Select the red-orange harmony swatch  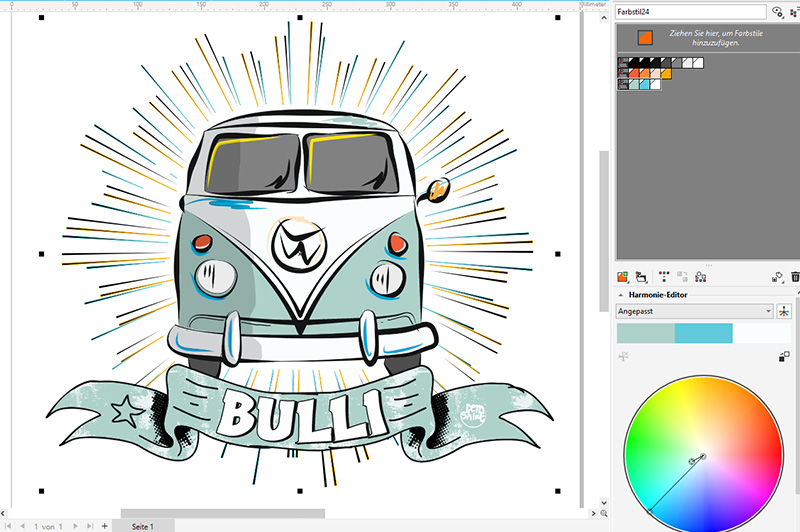click(634, 73)
